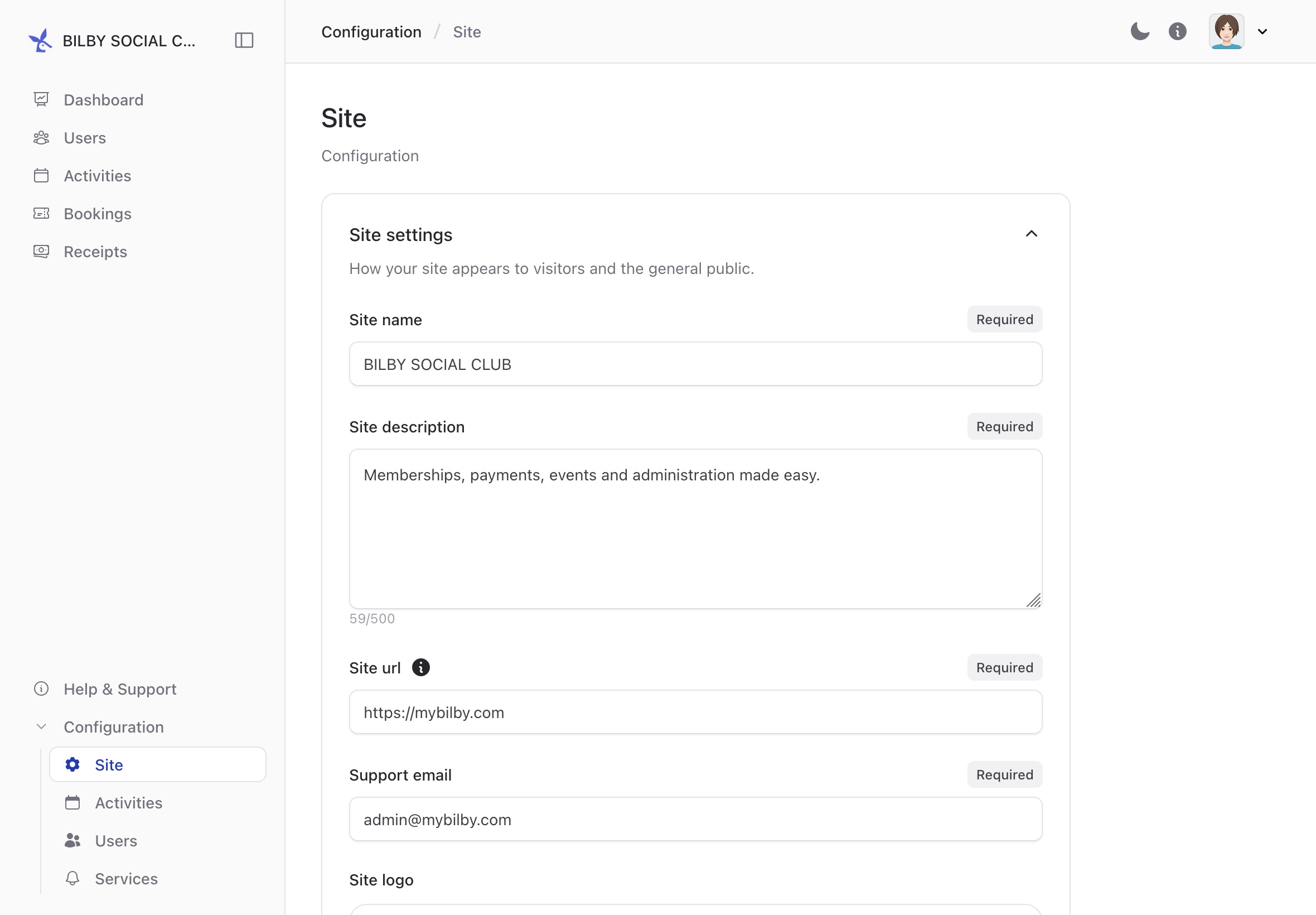Click the Site name input field
This screenshot has height=915, width=1316.
click(x=695, y=364)
